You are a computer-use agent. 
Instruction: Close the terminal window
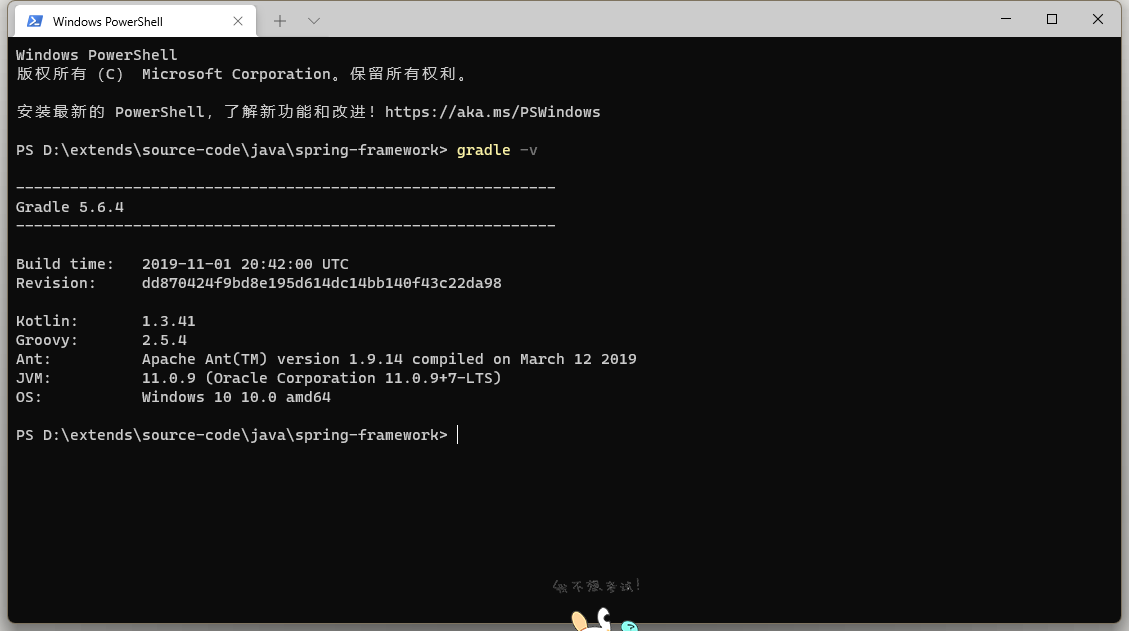[x=1097, y=19]
